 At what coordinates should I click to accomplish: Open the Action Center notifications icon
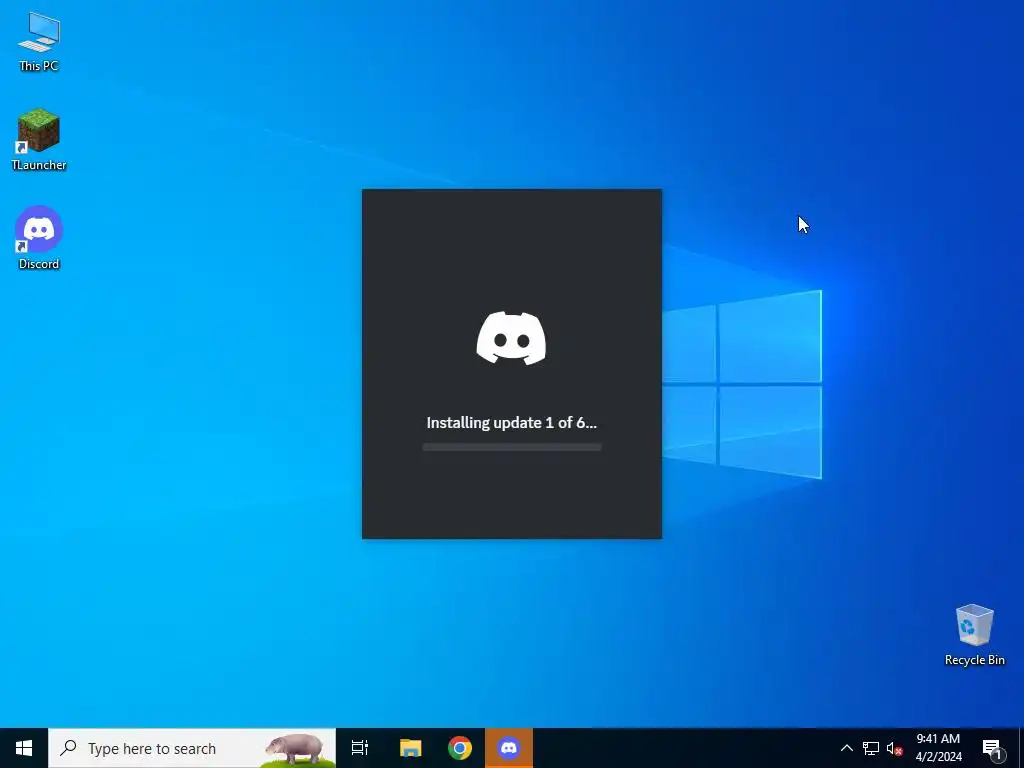[992, 748]
